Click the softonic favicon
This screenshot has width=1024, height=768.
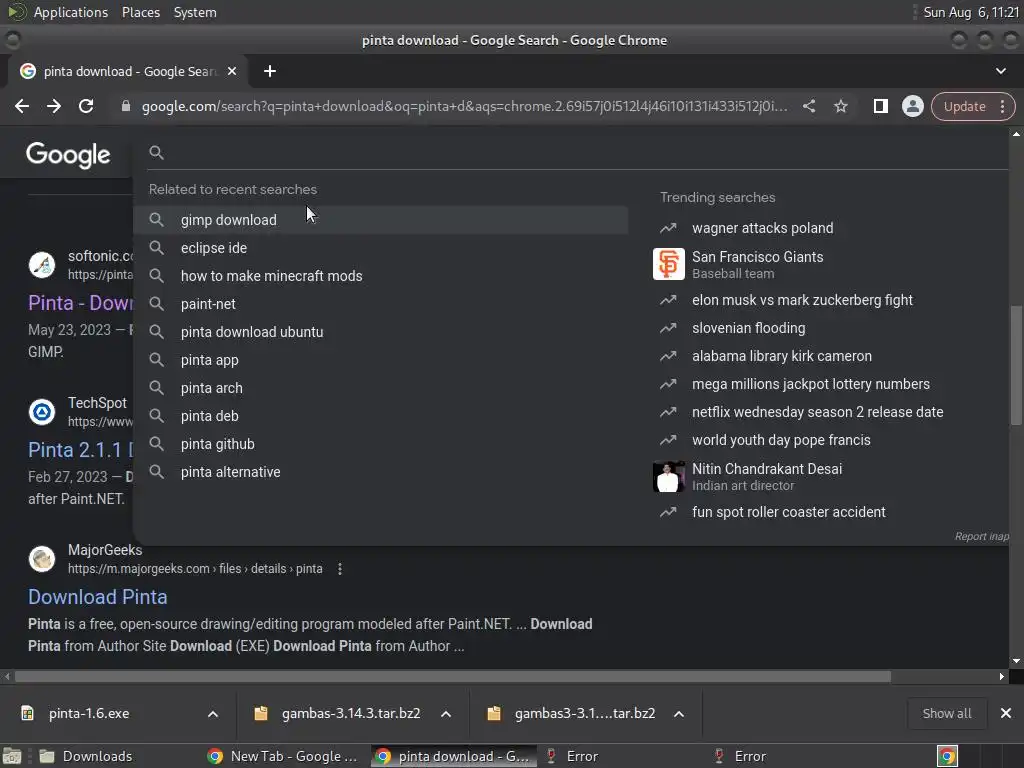click(x=42, y=265)
